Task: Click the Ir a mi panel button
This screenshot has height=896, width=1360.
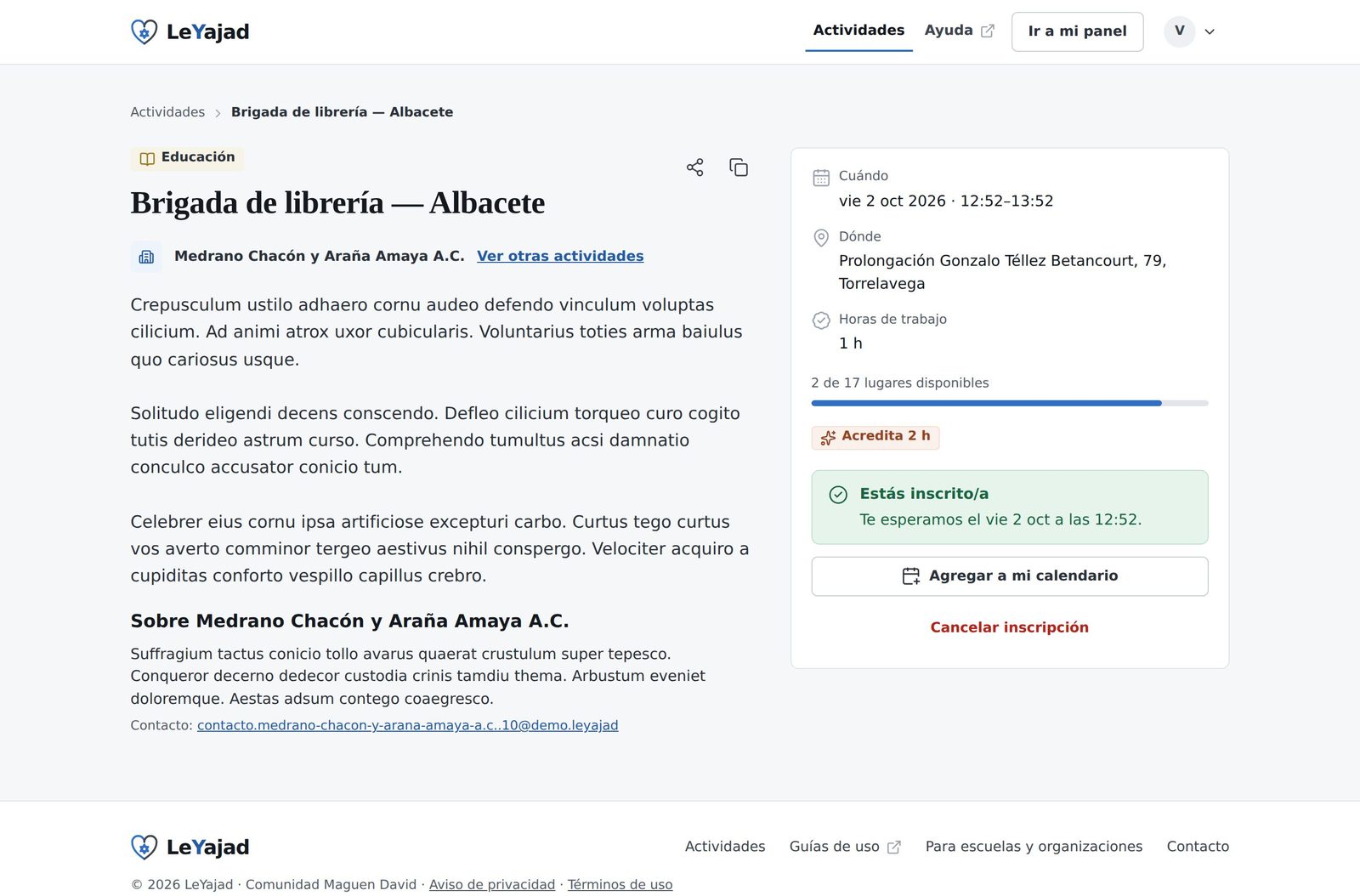Action: (x=1077, y=31)
